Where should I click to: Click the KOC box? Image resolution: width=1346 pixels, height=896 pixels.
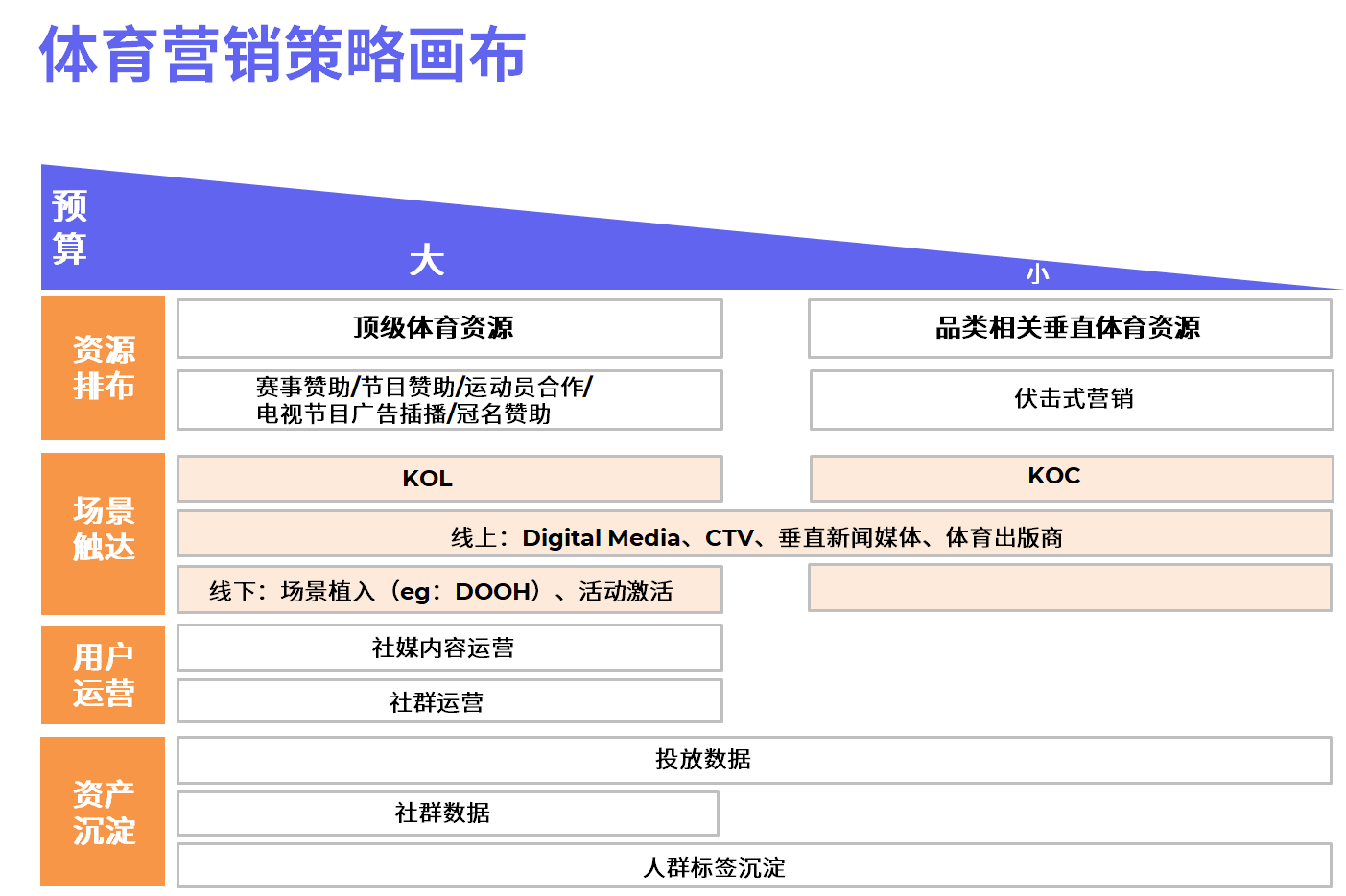click(x=1071, y=475)
